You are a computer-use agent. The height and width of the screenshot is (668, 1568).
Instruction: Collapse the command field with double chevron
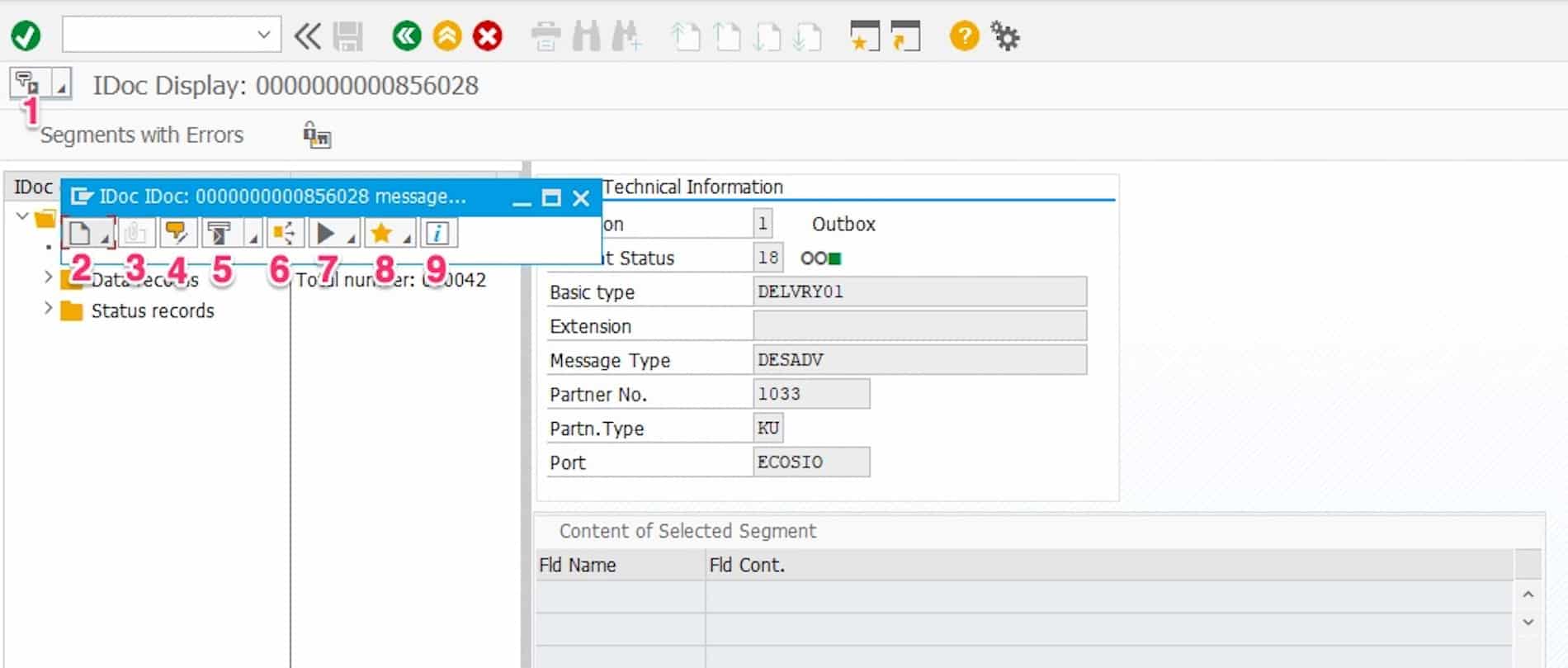[307, 36]
